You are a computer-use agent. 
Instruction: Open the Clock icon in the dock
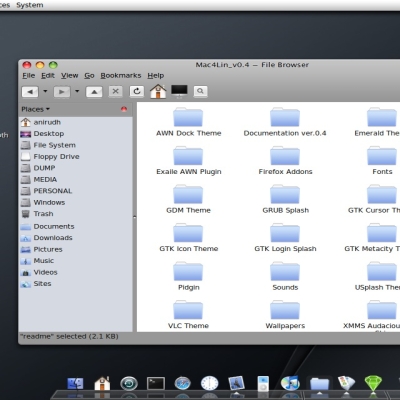209,384
